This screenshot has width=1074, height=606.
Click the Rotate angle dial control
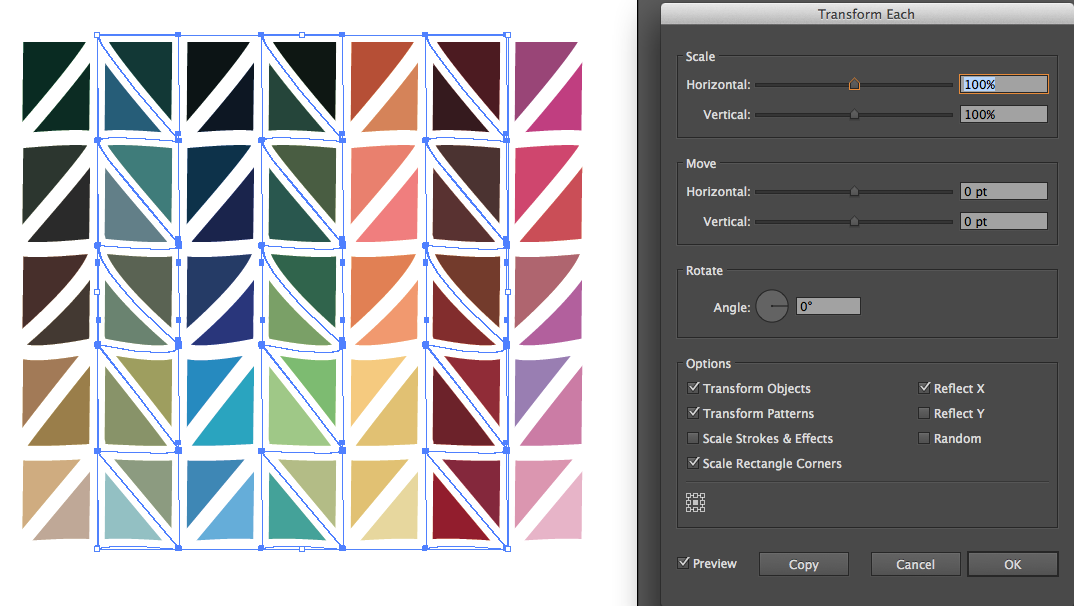point(772,306)
